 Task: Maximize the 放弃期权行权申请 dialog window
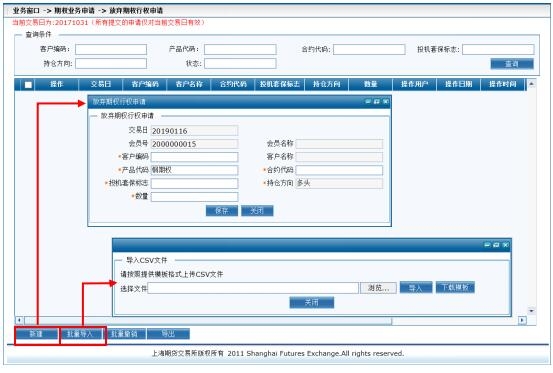pos(377,102)
